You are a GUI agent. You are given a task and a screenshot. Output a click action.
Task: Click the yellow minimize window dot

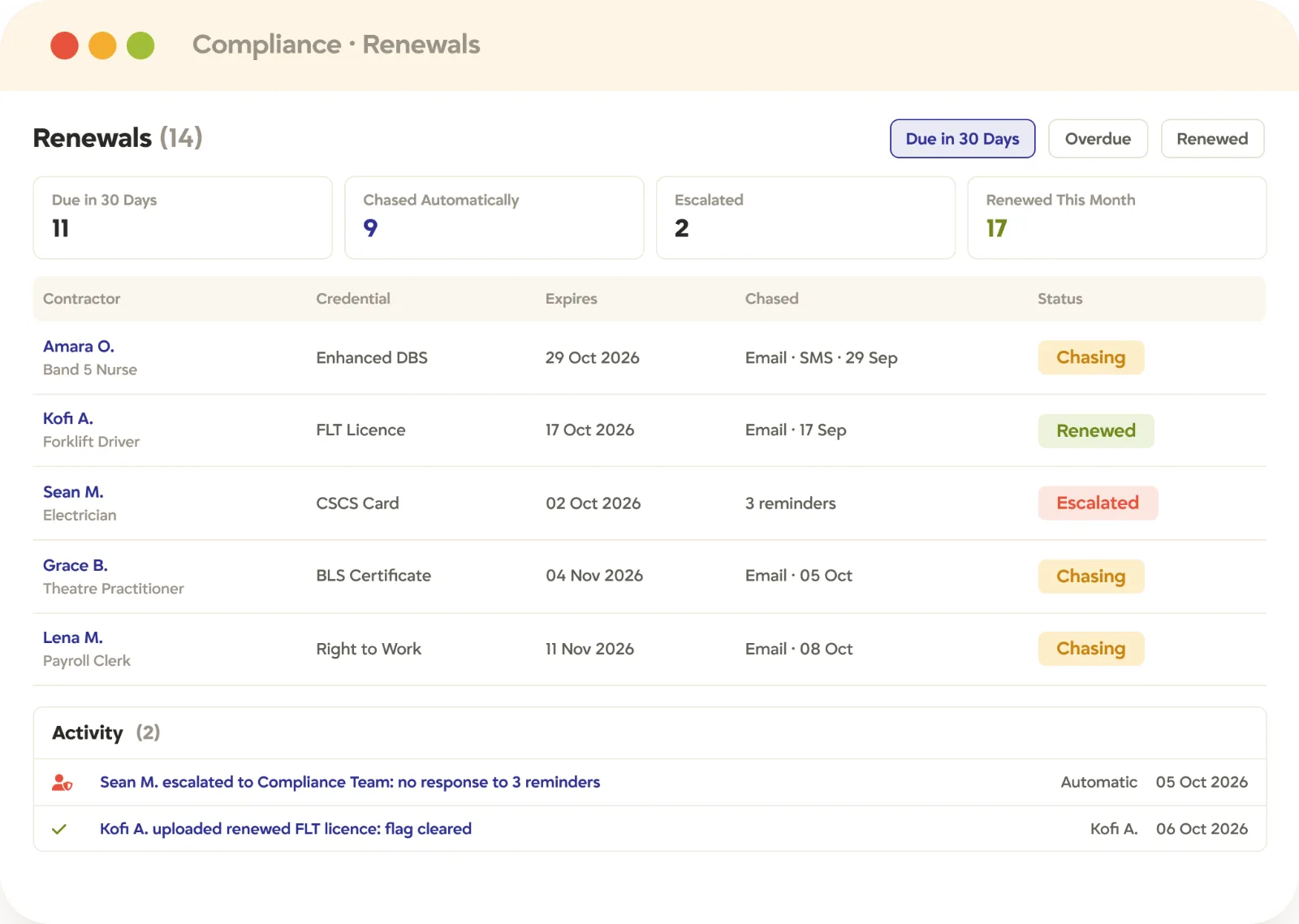pyautogui.click(x=102, y=45)
